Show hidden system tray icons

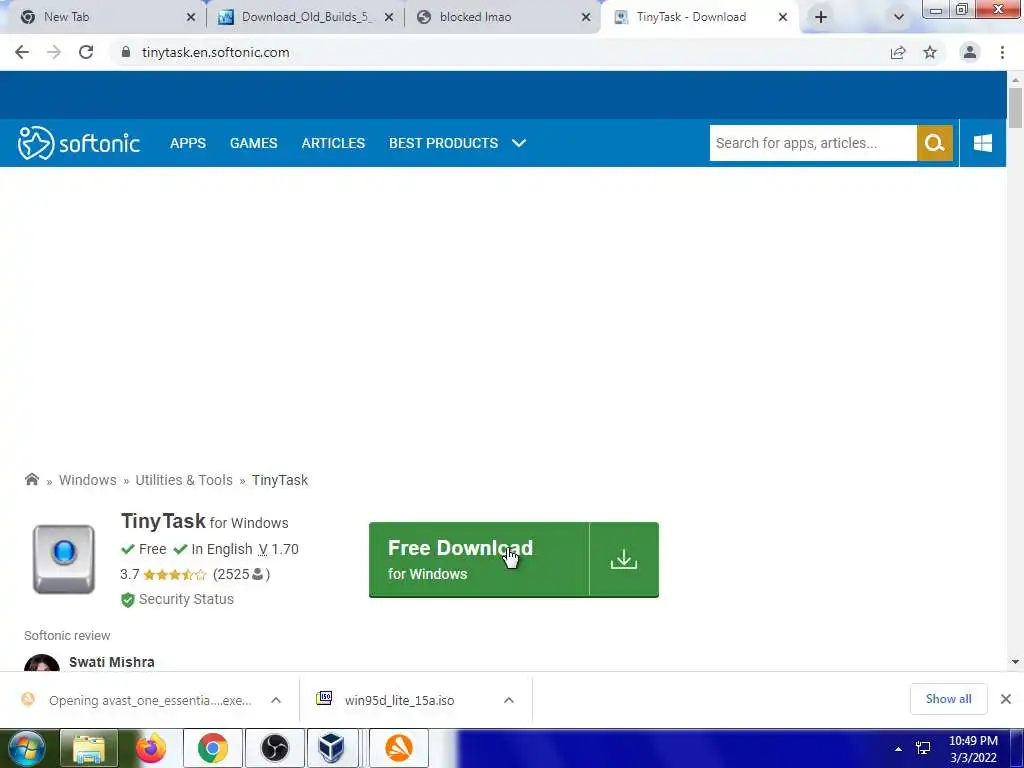[898, 749]
